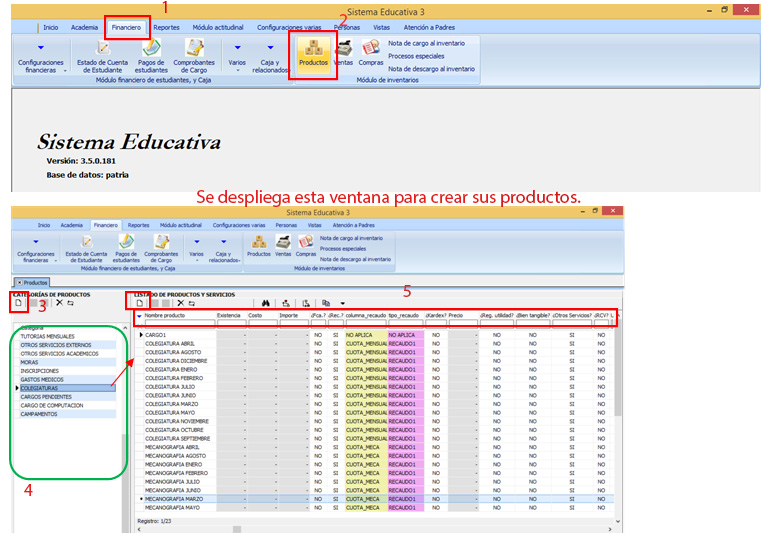Viewport: 764px width, 534px height.
Task: Open Comprobantes de Cargo in upper window
Action: point(194,57)
